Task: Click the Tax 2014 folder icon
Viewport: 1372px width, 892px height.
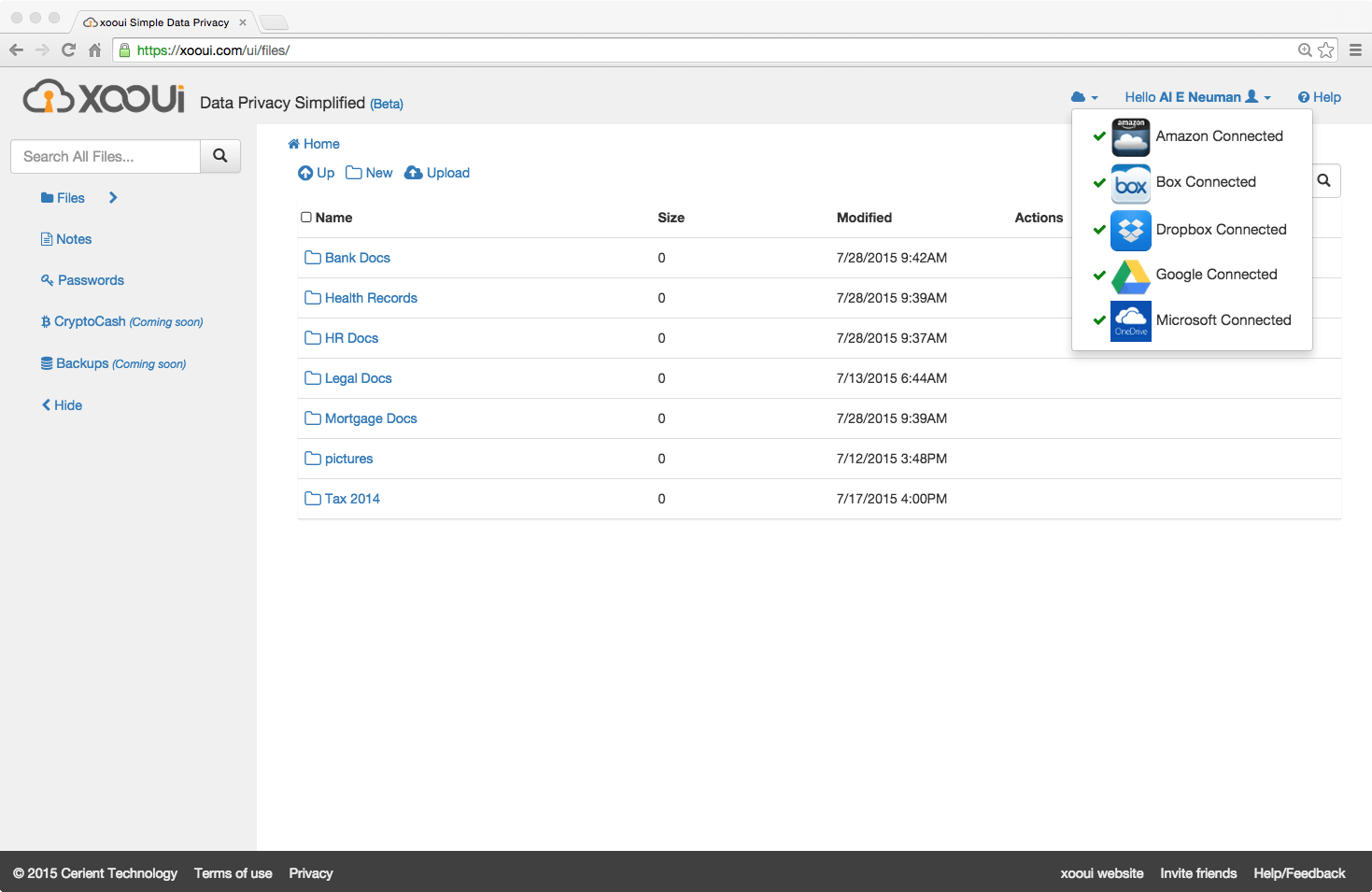Action: [313, 499]
